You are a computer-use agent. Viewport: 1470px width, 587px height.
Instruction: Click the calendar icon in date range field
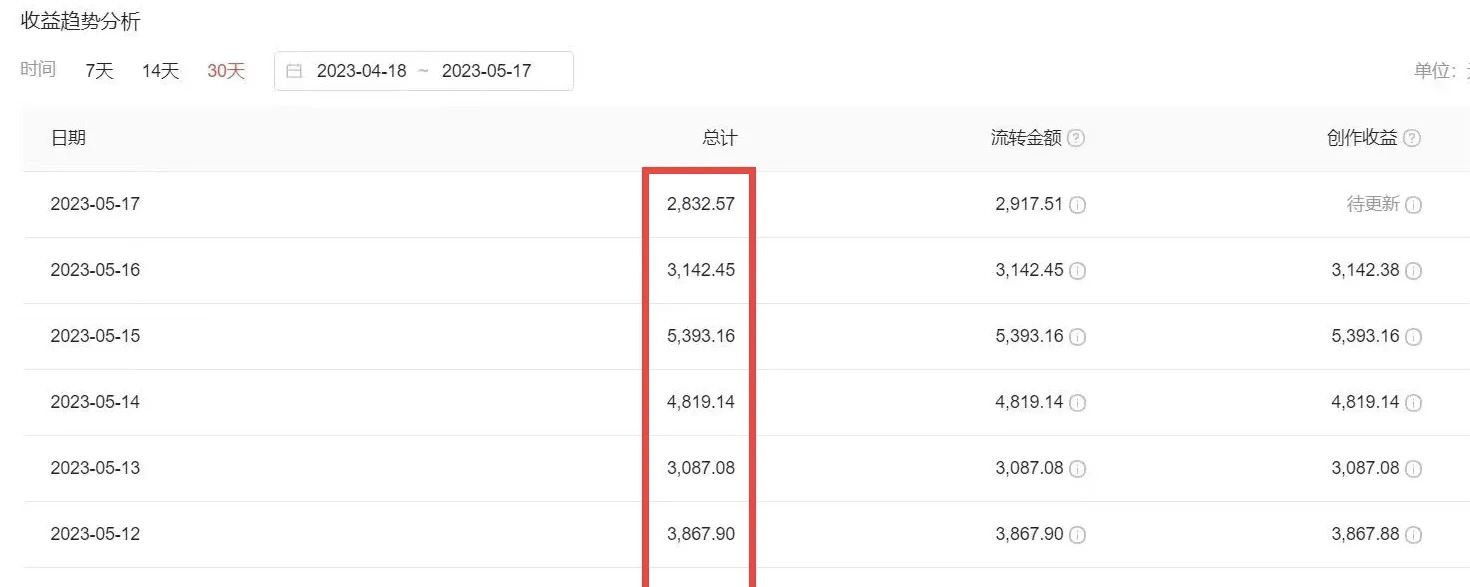tap(294, 71)
